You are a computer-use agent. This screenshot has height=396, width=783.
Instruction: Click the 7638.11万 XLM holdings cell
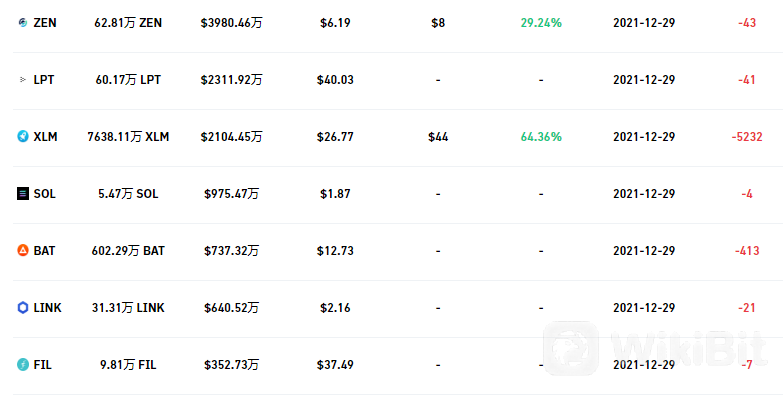128,137
